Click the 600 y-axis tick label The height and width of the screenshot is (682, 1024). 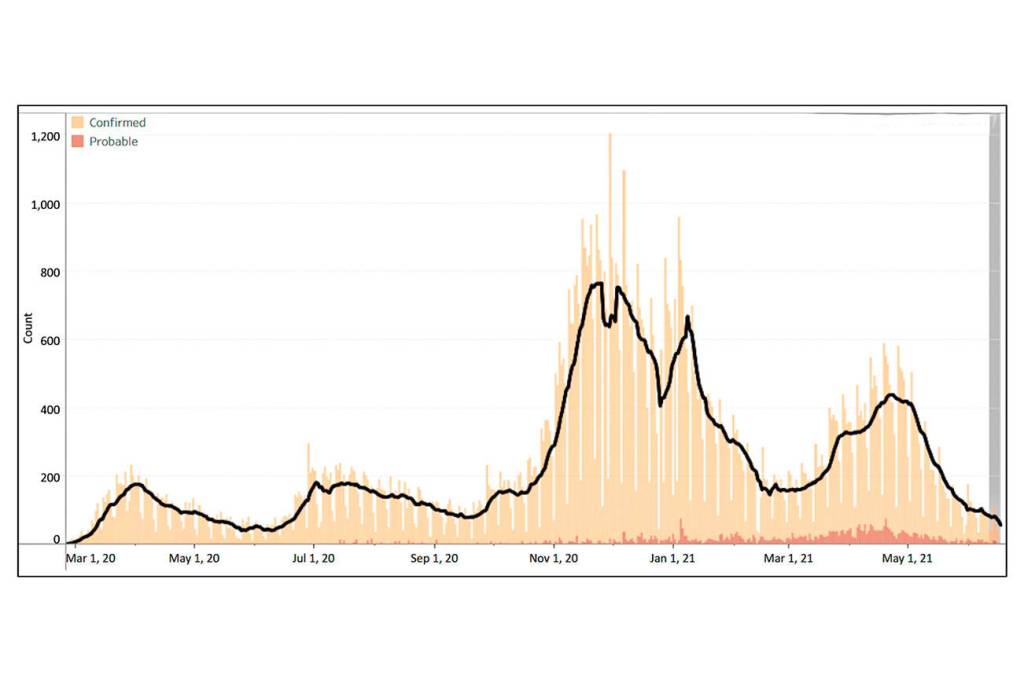pyautogui.click(x=49, y=340)
